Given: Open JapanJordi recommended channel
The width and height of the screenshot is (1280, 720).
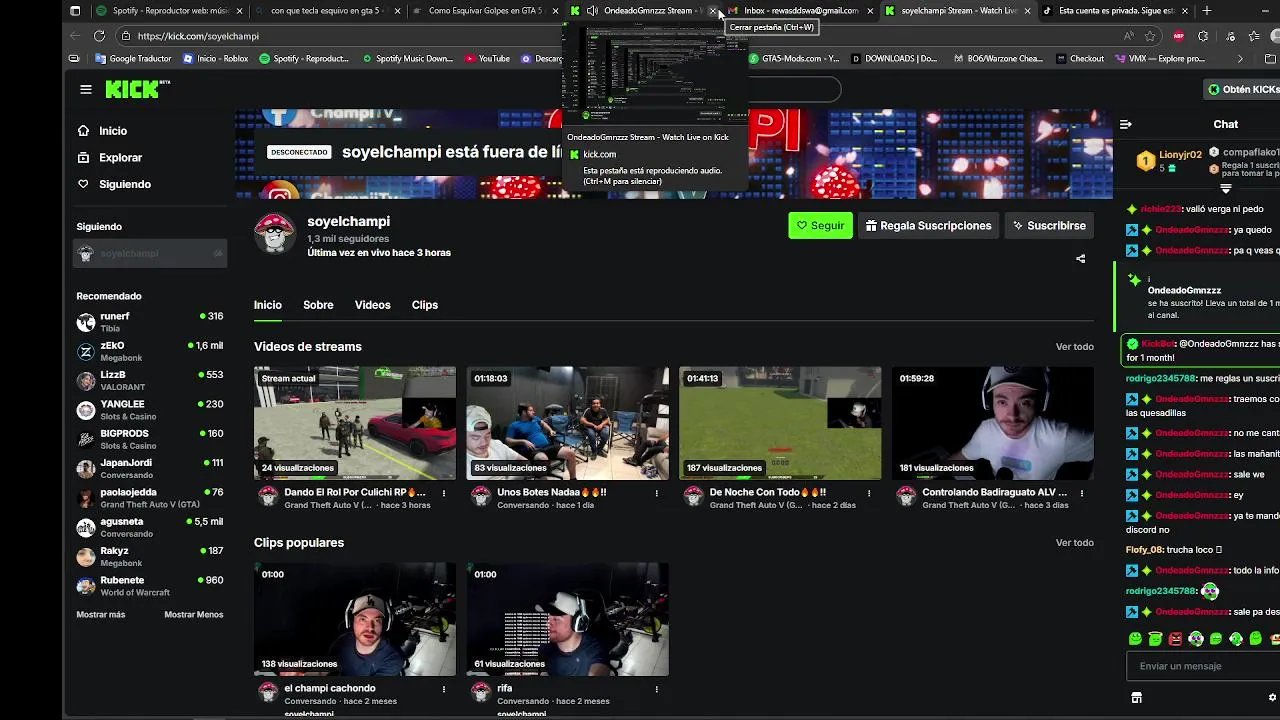Looking at the screenshot, I should pos(150,469).
